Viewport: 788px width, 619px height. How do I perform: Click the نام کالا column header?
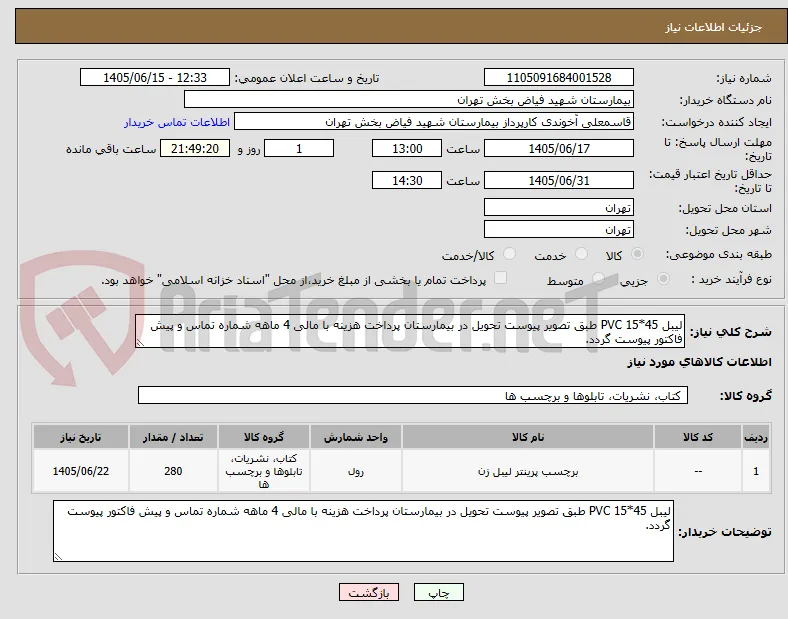[528, 437]
